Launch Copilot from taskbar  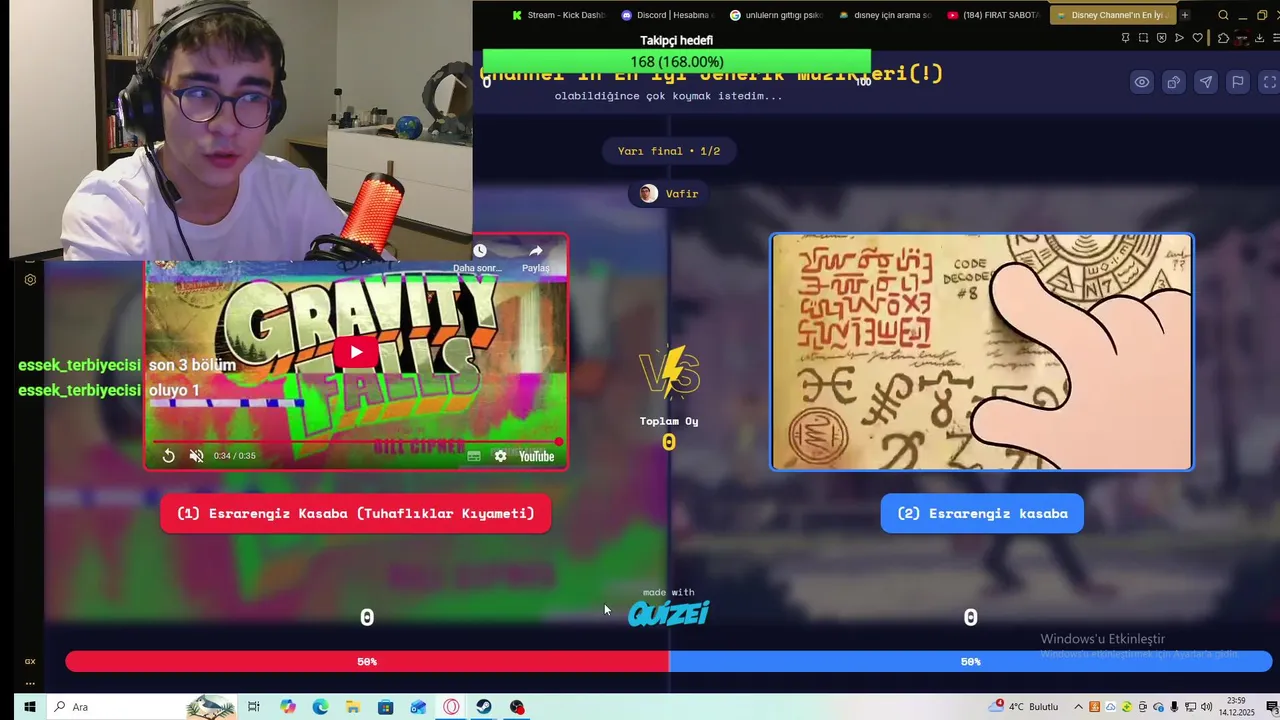pos(288,707)
